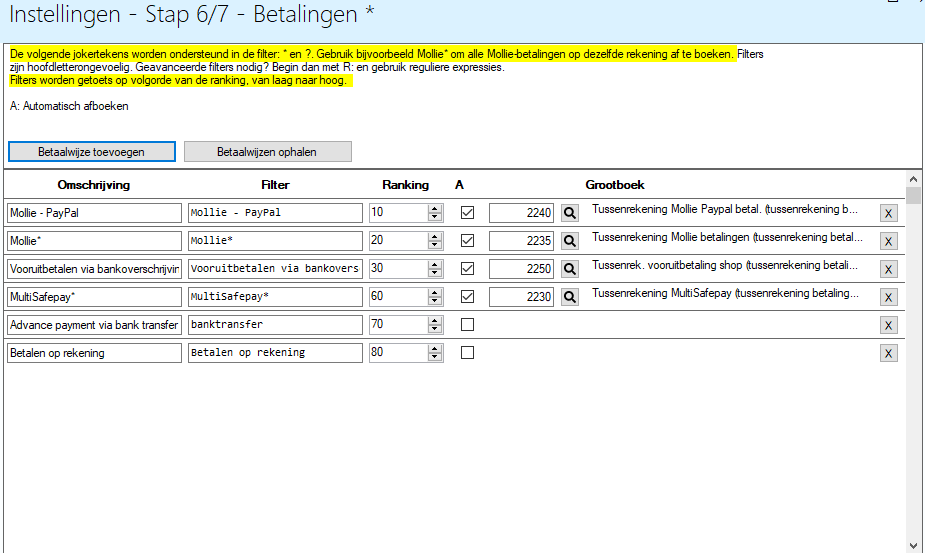Viewport: 925px width, 553px height.
Task: Edit the MultiSafepay* description field
Action: tap(94, 297)
